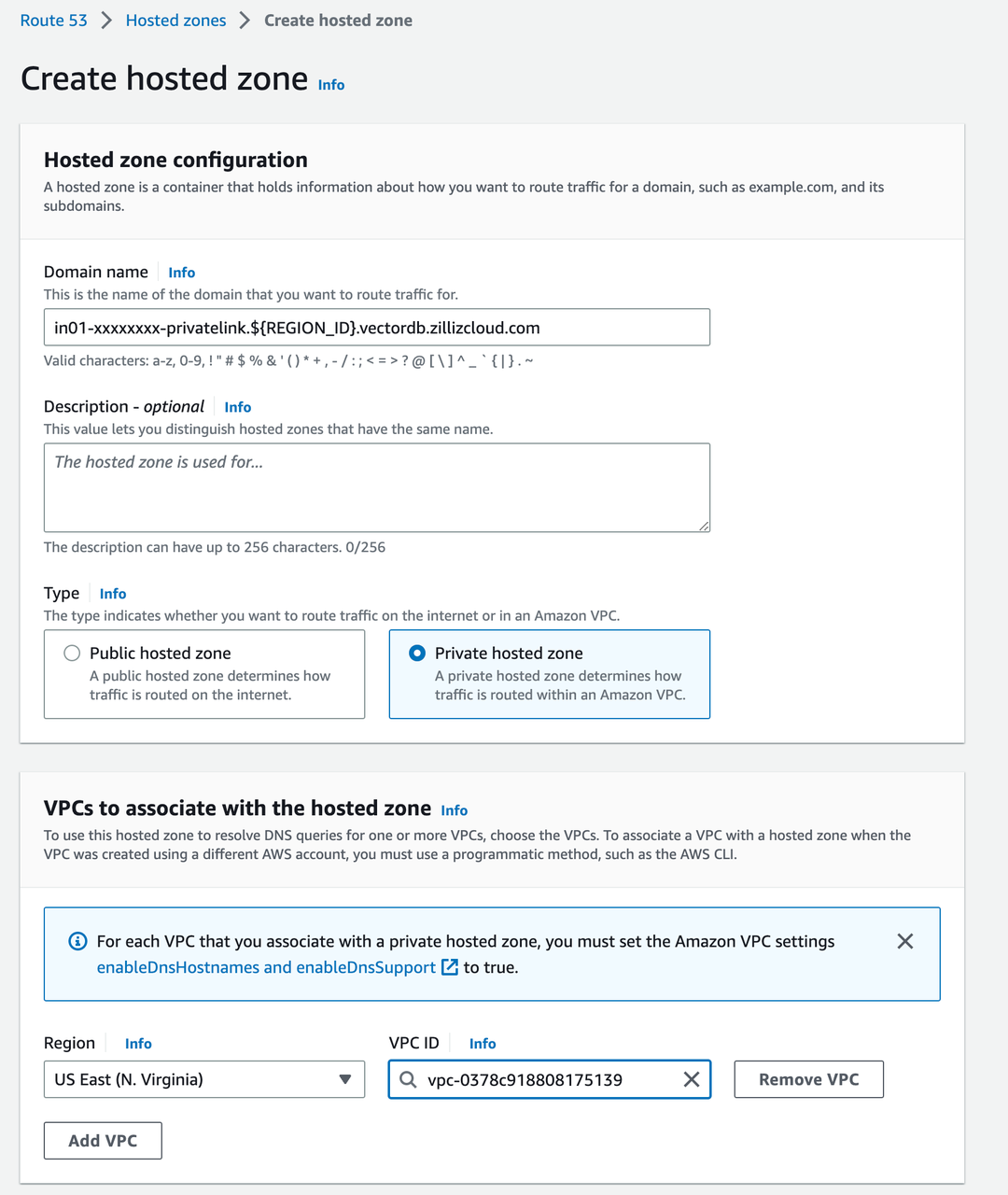Navigate to the Hosted zones breadcrumb
The image size is (1008, 1195).
click(x=175, y=21)
